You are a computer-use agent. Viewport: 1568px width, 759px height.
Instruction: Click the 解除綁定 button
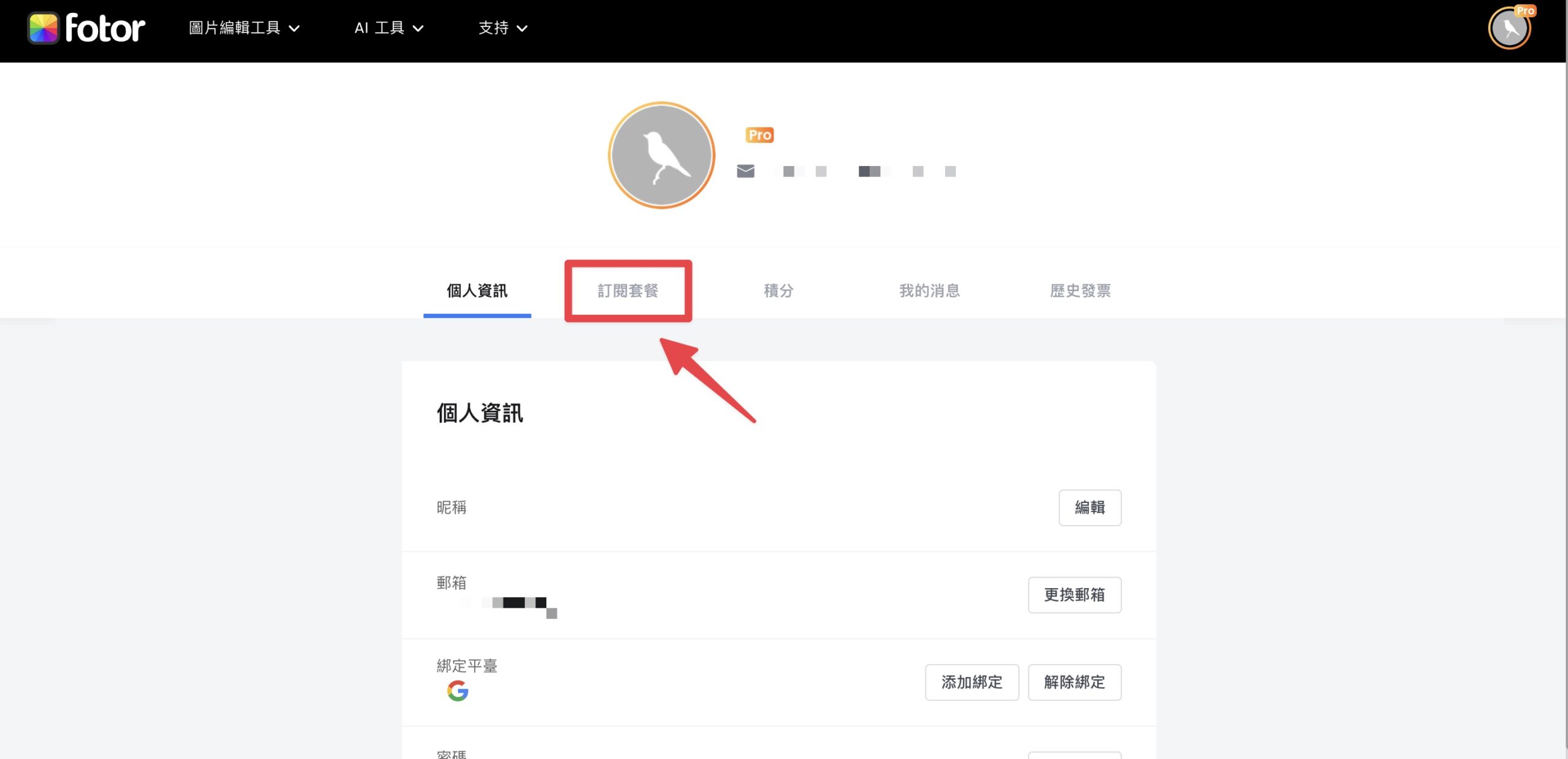(x=1074, y=682)
